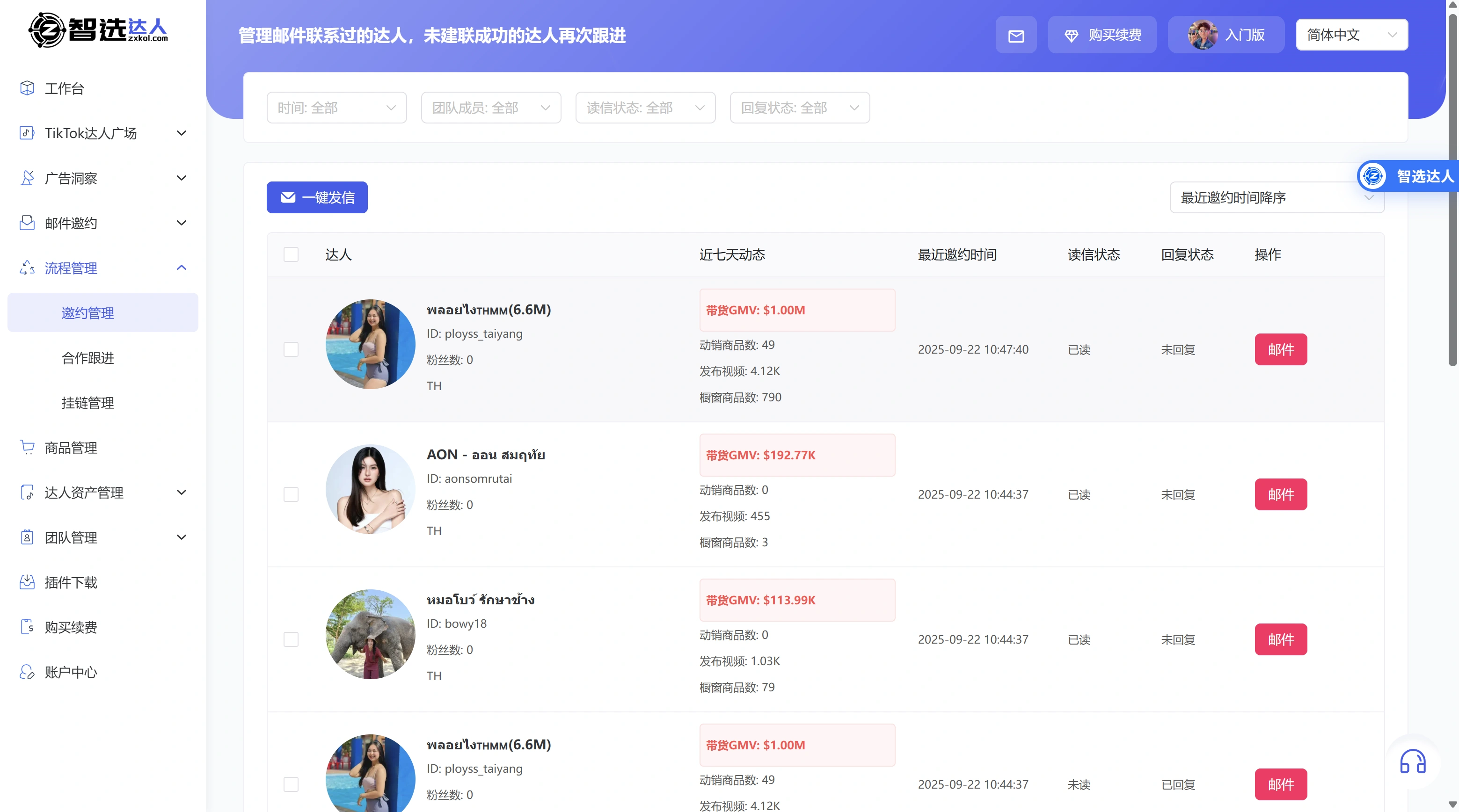1459x812 pixels.
Task: Click the 账户中心 user icon
Action: point(27,672)
